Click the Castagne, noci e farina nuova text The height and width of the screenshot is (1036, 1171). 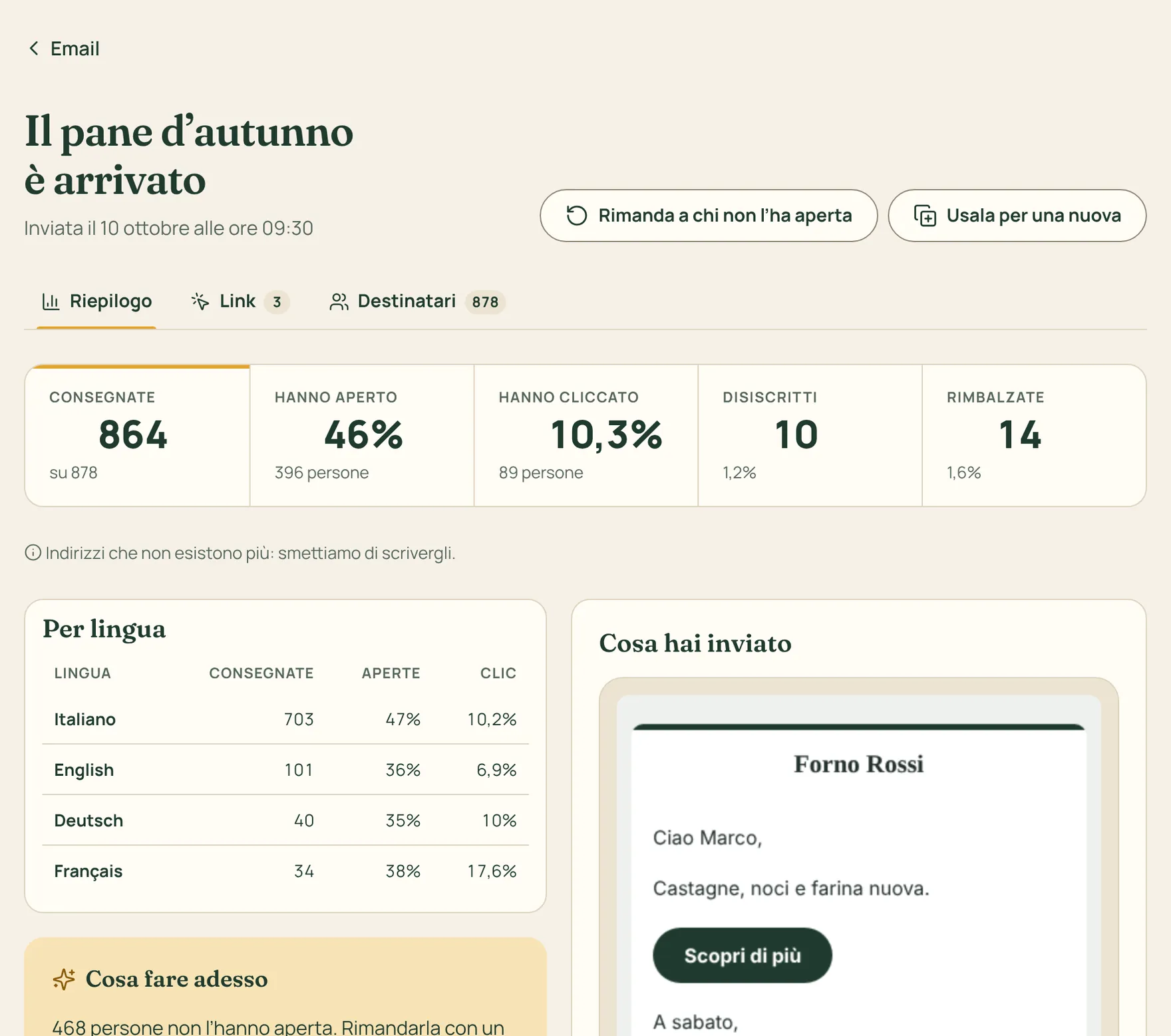791,888
